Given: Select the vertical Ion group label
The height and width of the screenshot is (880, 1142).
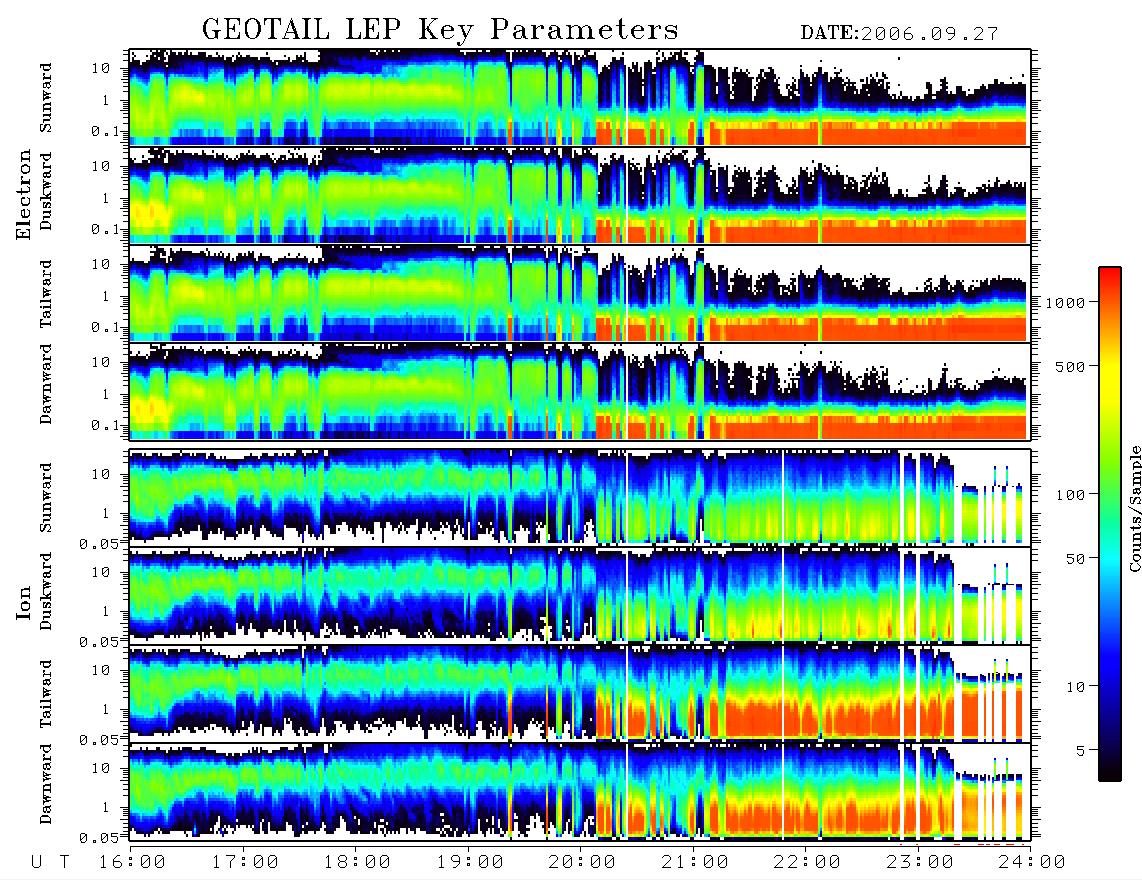Looking at the screenshot, I should pos(24,603).
